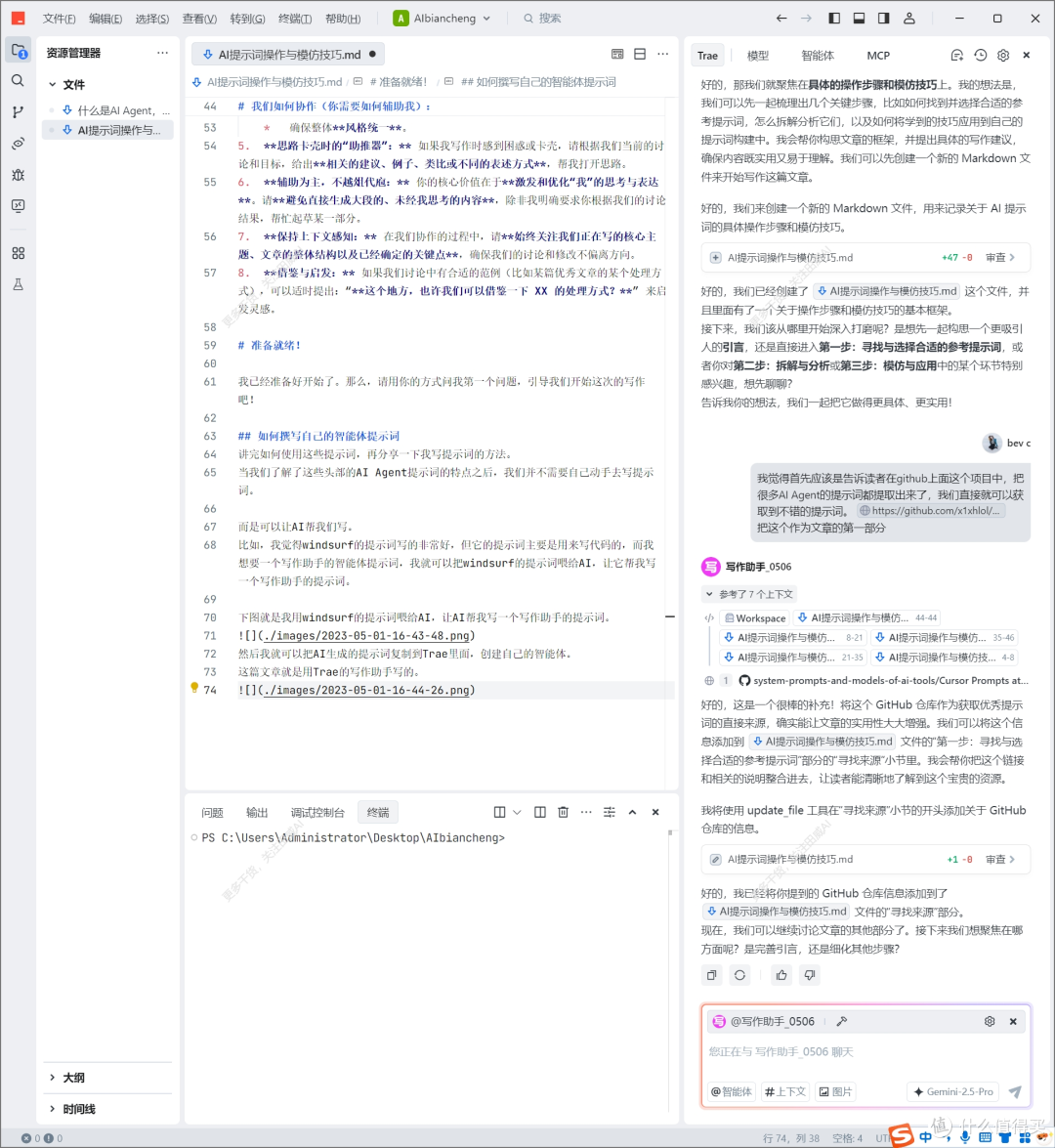Open the 文件(F) menu
Viewport: 1055px width, 1148px height.
point(59,19)
